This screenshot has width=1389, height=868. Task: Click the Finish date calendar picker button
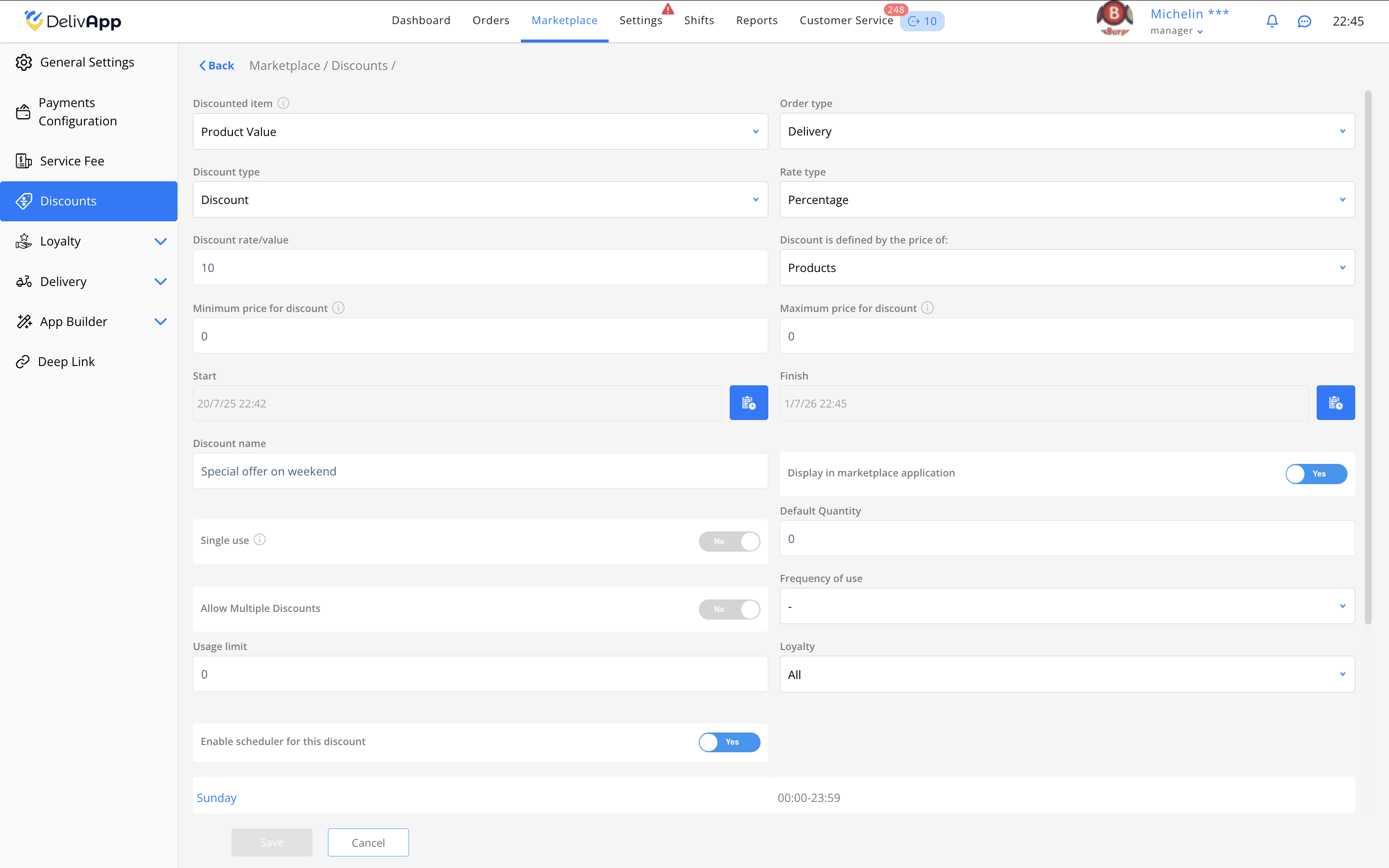(1335, 403)
